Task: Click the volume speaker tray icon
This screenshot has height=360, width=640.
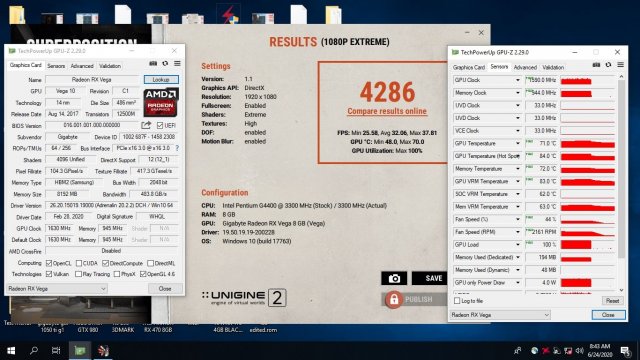Action: tap(579, 351)
